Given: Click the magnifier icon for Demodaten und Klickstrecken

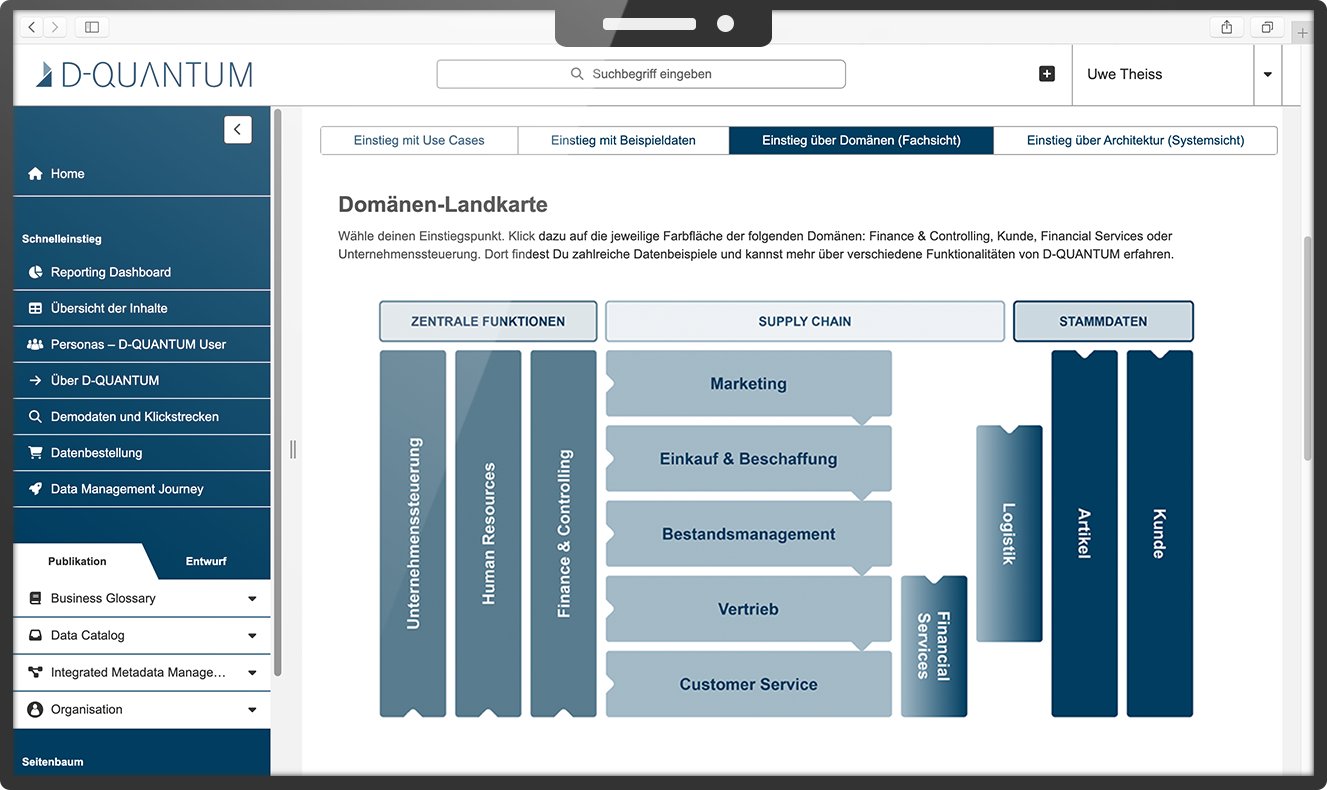Looking at the screenshot, I should [x=35, y=416].
